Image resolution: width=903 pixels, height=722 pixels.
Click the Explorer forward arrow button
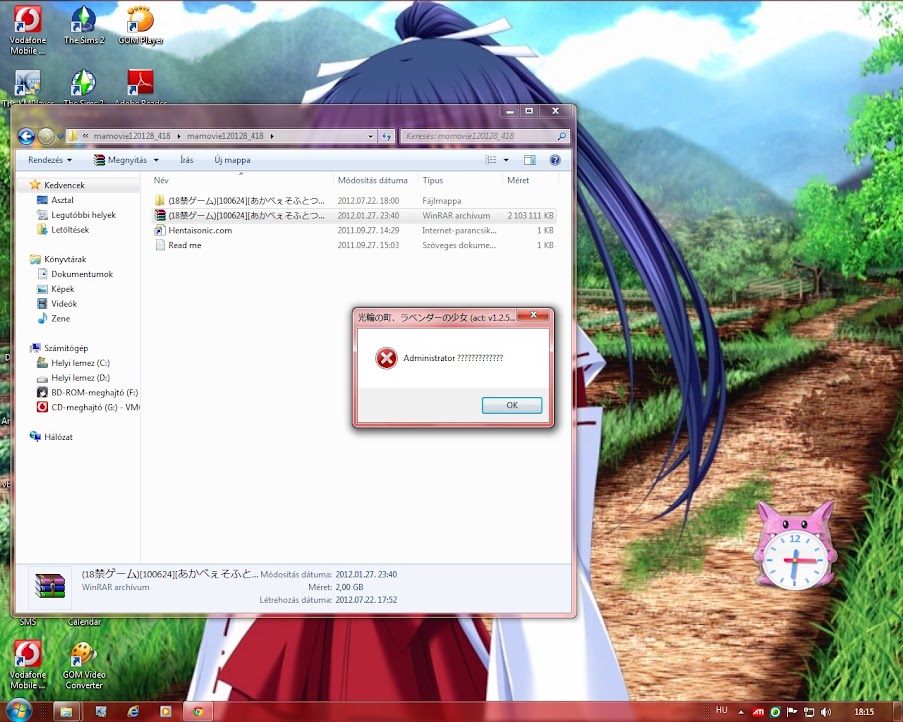tap(46, 136)
